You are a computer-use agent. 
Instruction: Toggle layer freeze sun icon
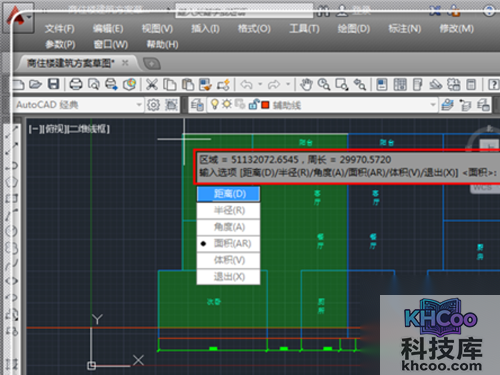[x=227, y=104]
